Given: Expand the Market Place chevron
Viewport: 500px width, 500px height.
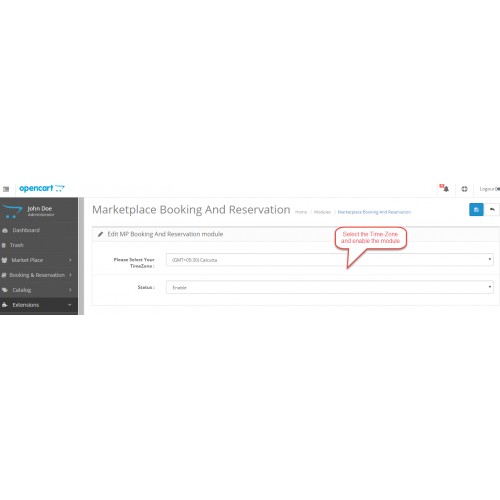Looking at the screenshot, I should tap(70, 260).
